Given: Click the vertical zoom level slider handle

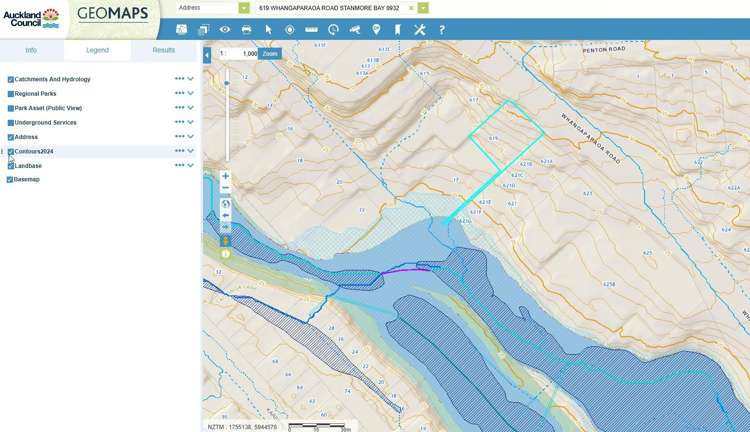Looking at the screenshot, I should 226,83.
